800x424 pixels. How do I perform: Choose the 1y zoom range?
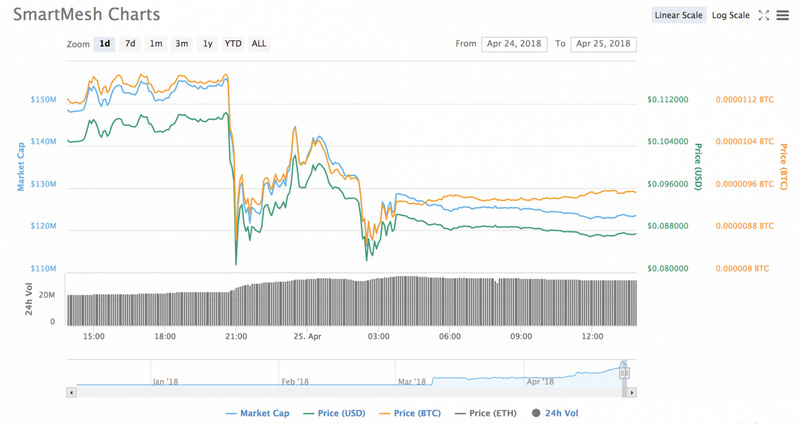pyautogui.click(x=207, y=44)
